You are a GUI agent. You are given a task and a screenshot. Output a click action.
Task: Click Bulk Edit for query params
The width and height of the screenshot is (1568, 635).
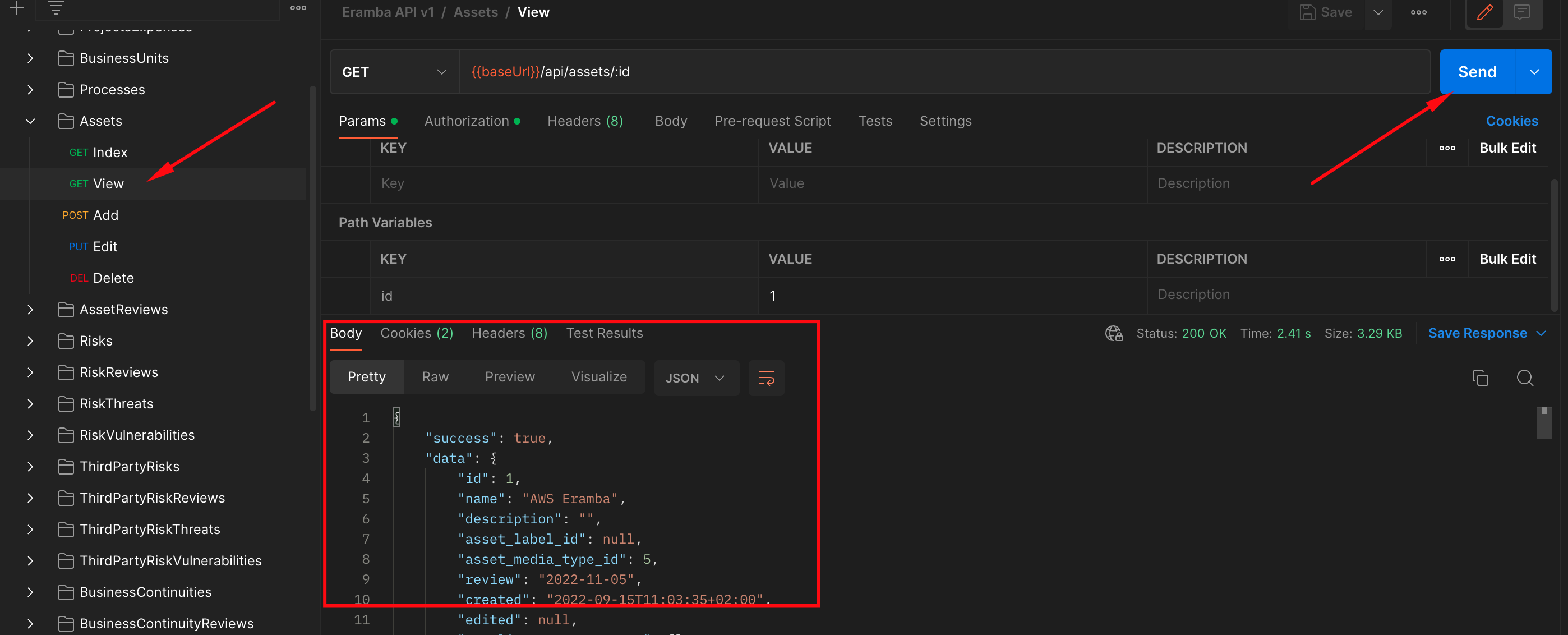[x=1507, y=148]
